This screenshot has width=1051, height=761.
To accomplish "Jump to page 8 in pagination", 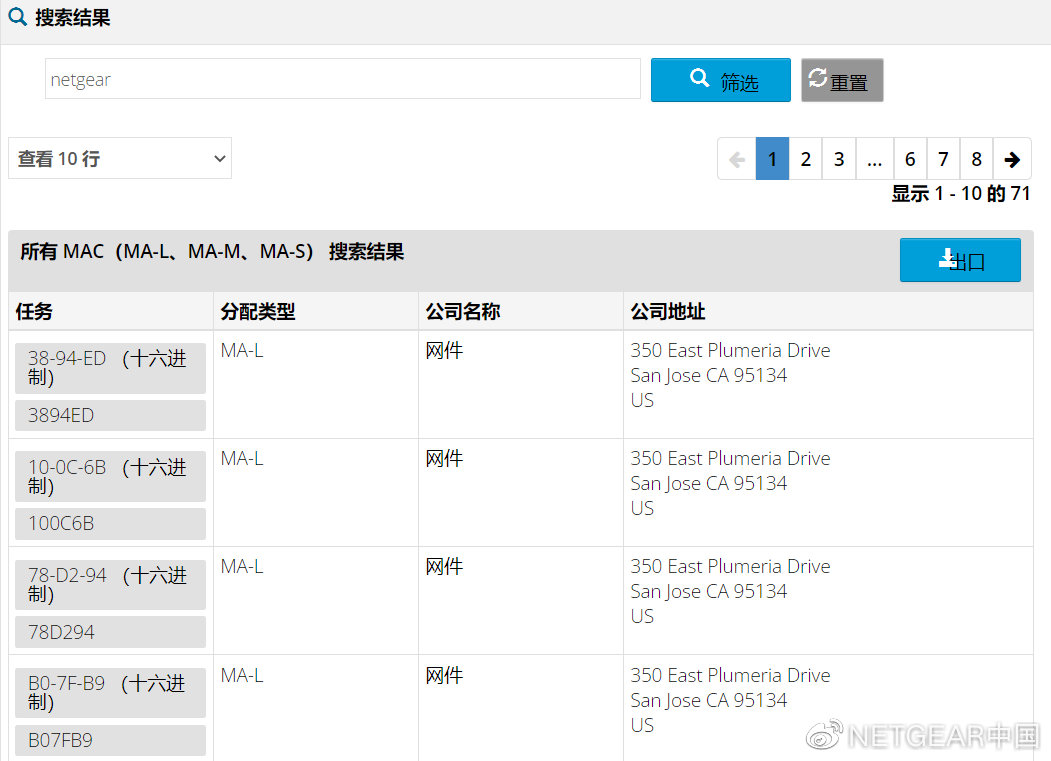I will point(976,159).
